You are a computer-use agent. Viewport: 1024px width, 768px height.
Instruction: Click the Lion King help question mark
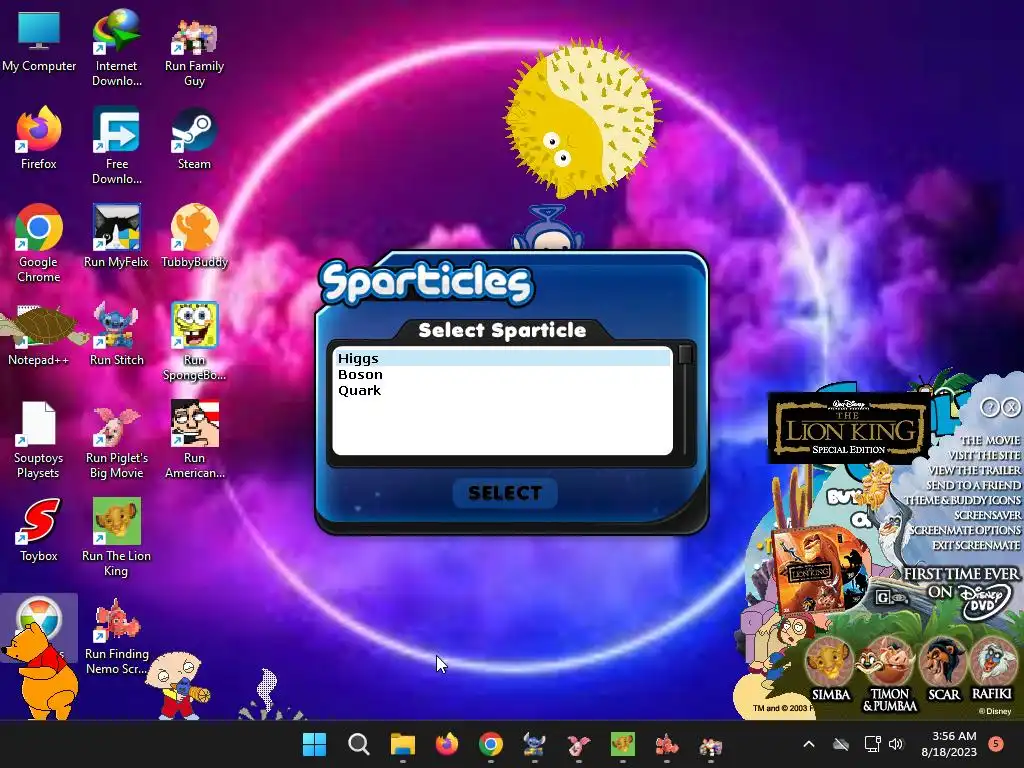(x=990, y=408)
